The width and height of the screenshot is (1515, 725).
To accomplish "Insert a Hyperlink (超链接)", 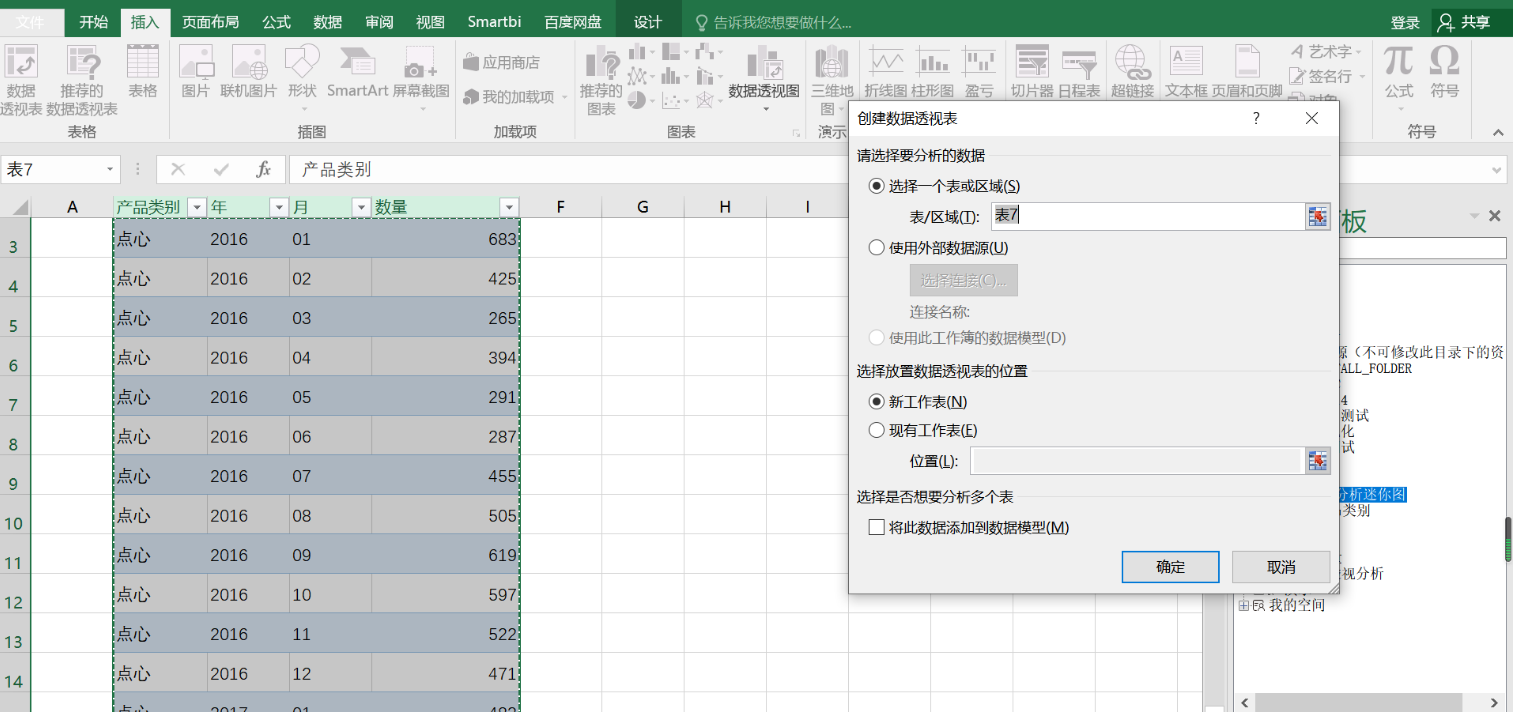I will (1132, 72).
